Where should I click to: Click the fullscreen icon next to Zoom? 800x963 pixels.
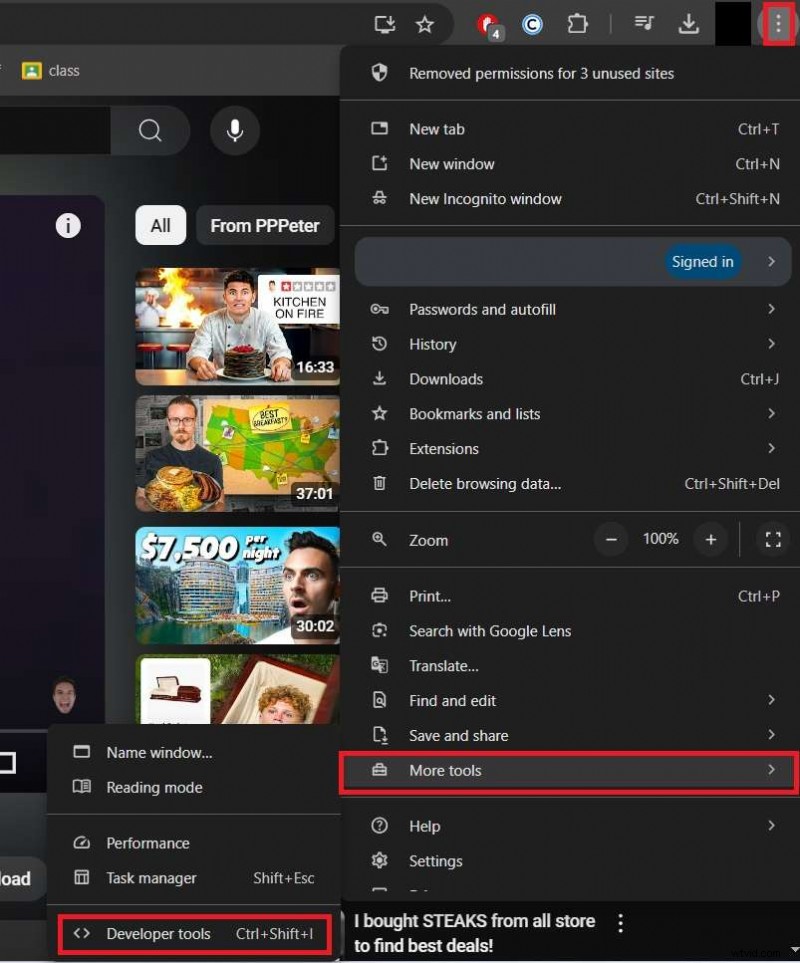point(772,539)
